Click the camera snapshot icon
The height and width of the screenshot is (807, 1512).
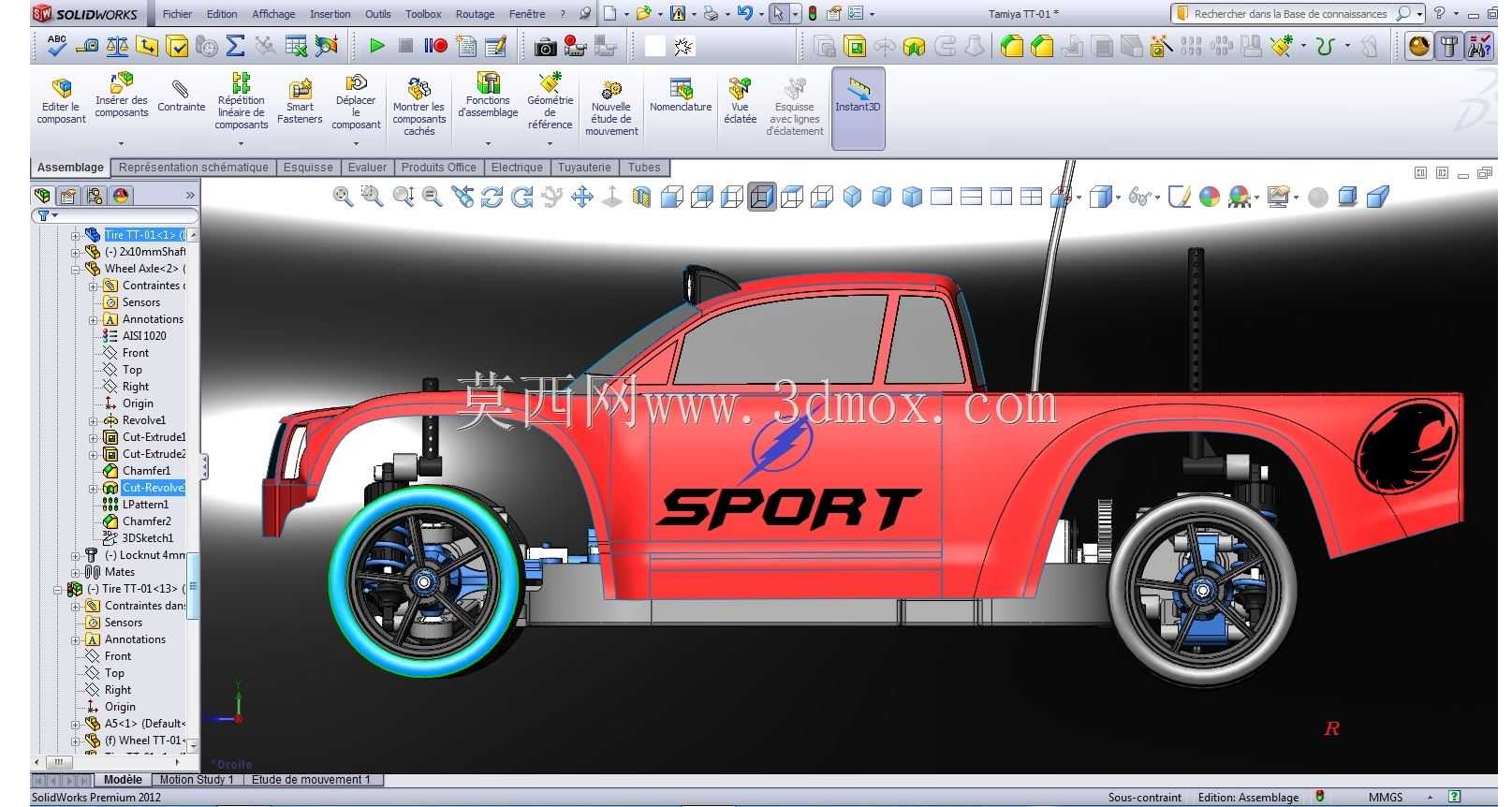click(545, 47)
